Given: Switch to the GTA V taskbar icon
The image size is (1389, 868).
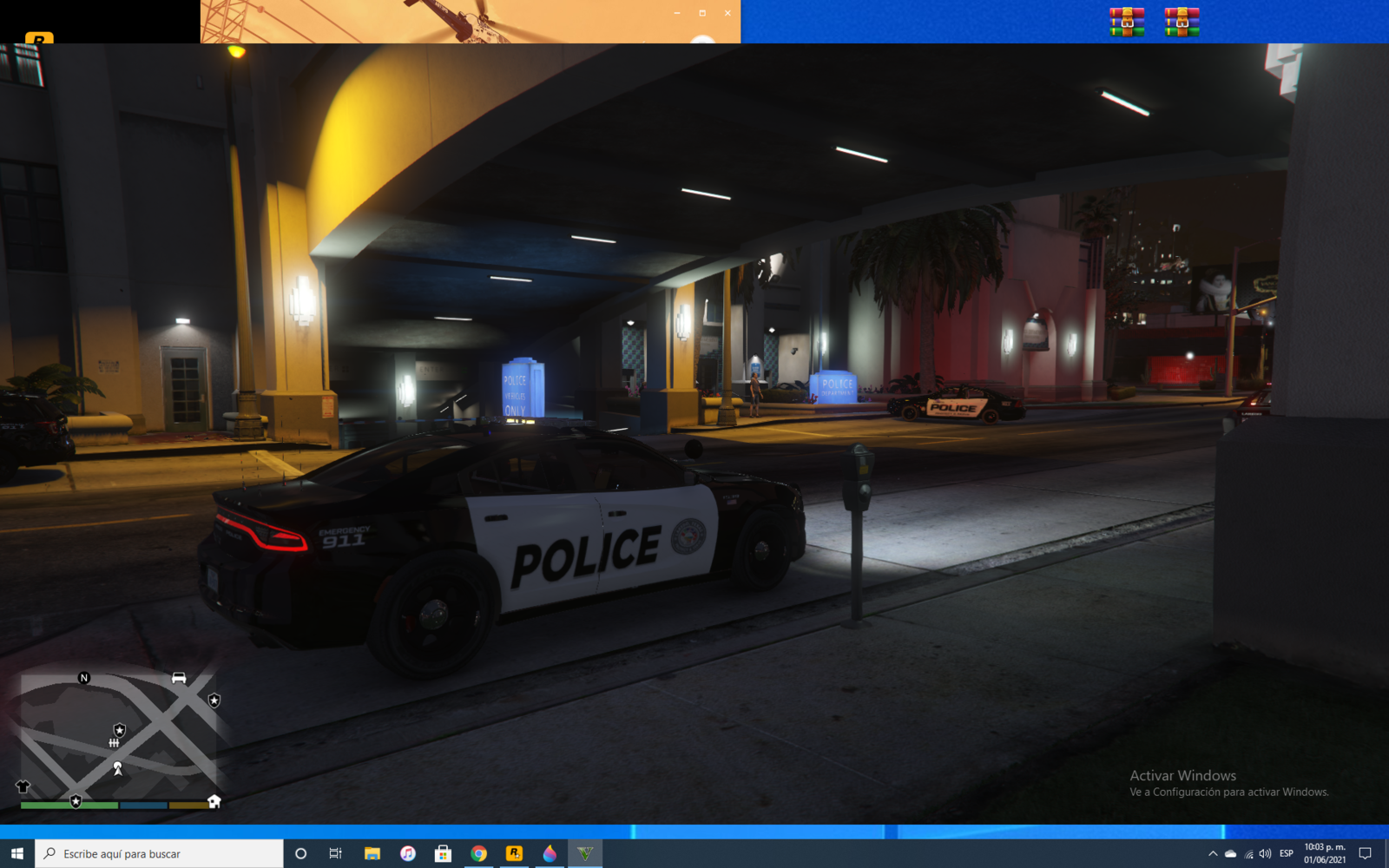Looking at the screenshot, I should point(585,854).
